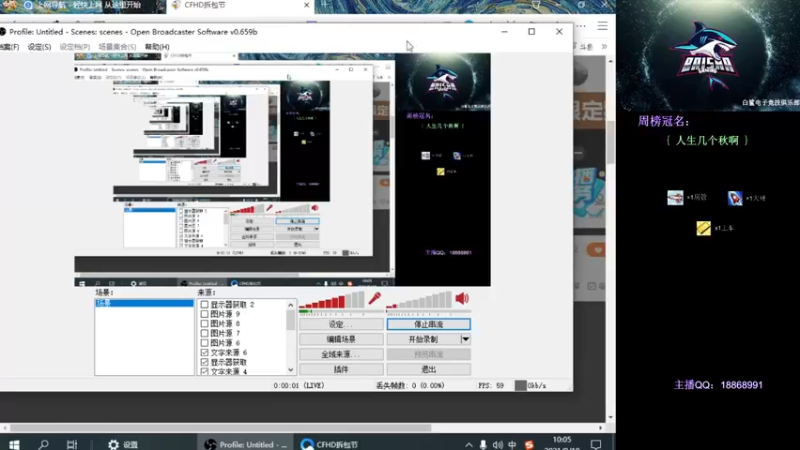Open the volume tray icon
This screenshot has height=450, width=800.
click(x=497, y=445)
